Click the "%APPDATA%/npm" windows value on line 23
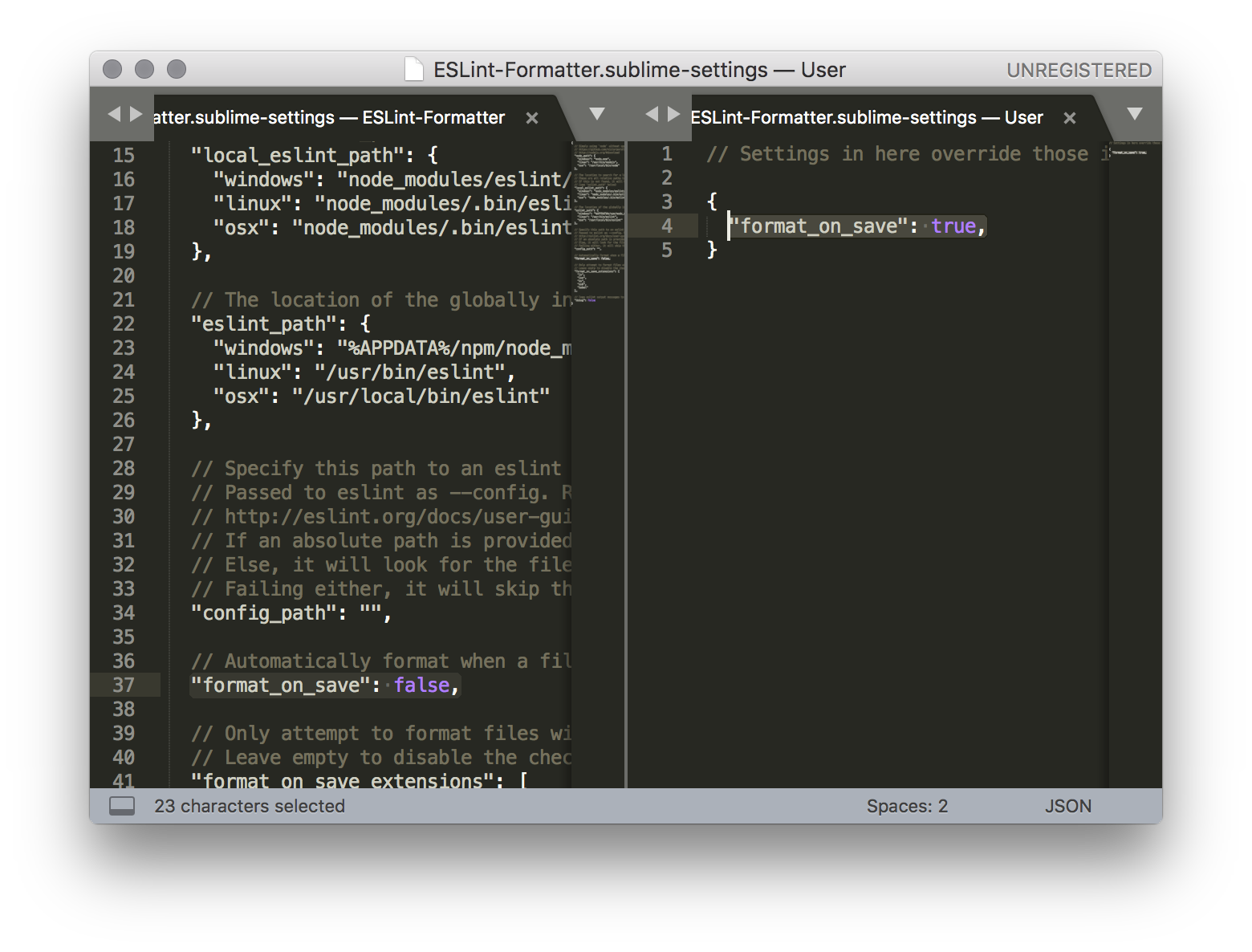 coord(454,348)
